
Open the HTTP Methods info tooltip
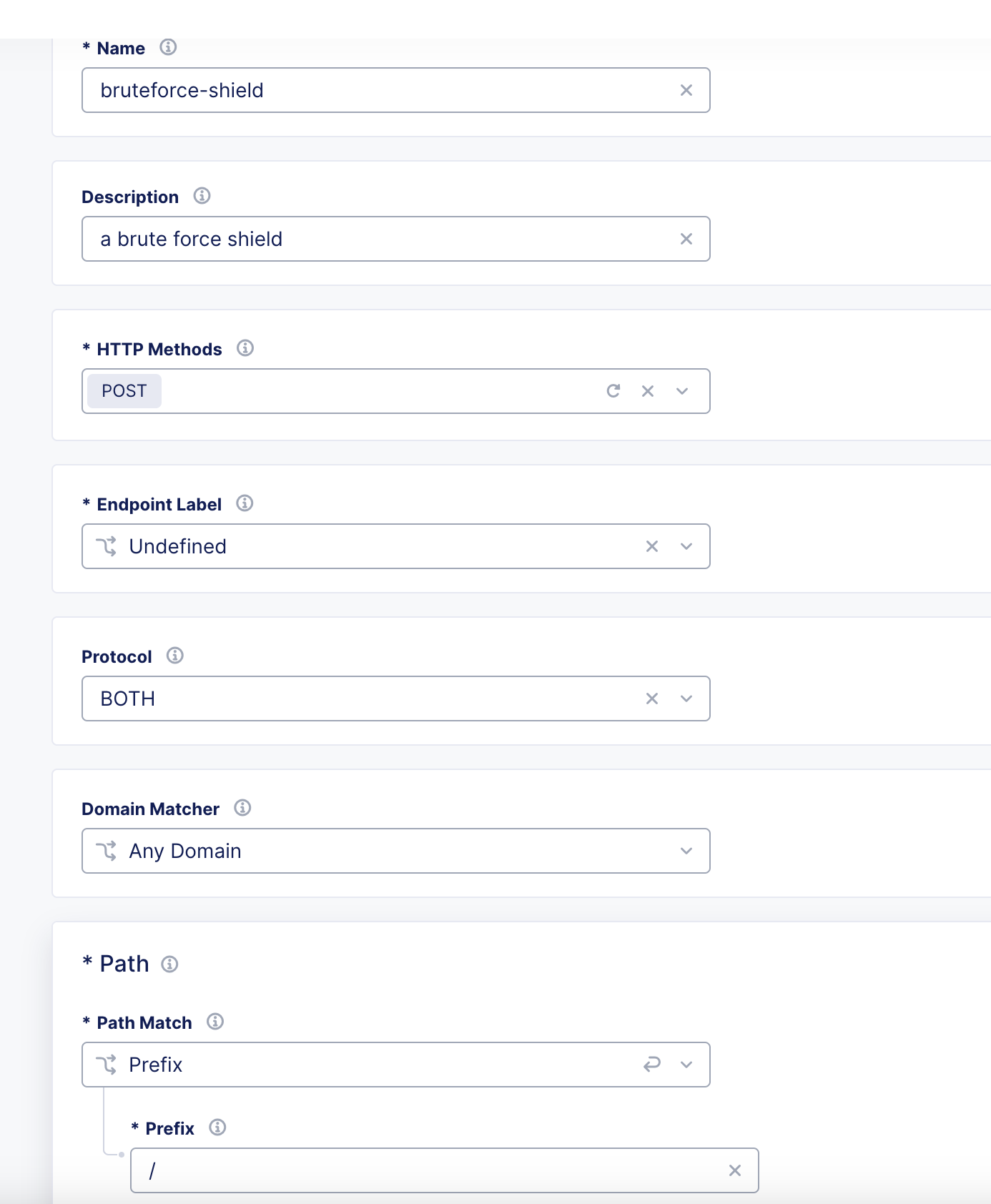point(245,349)
